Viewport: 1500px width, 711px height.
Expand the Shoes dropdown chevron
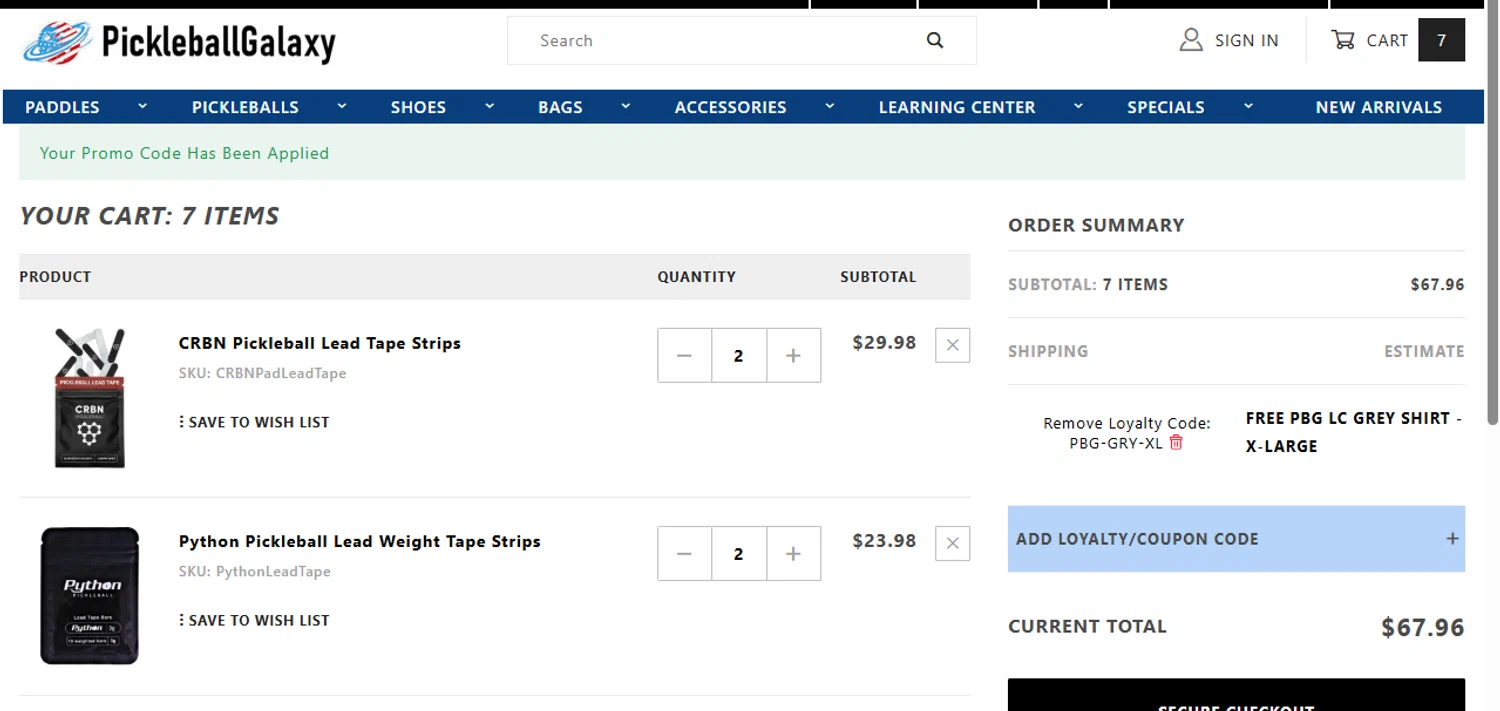coord(489,106)
